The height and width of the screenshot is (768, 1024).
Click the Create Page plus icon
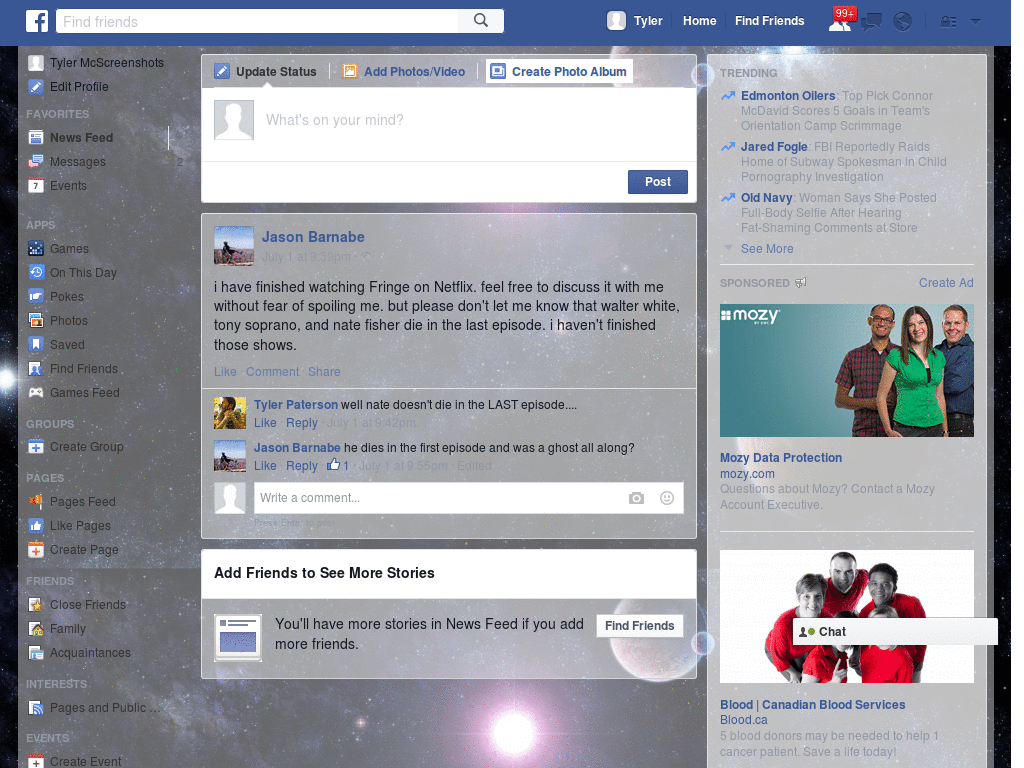tap(36, 550)
